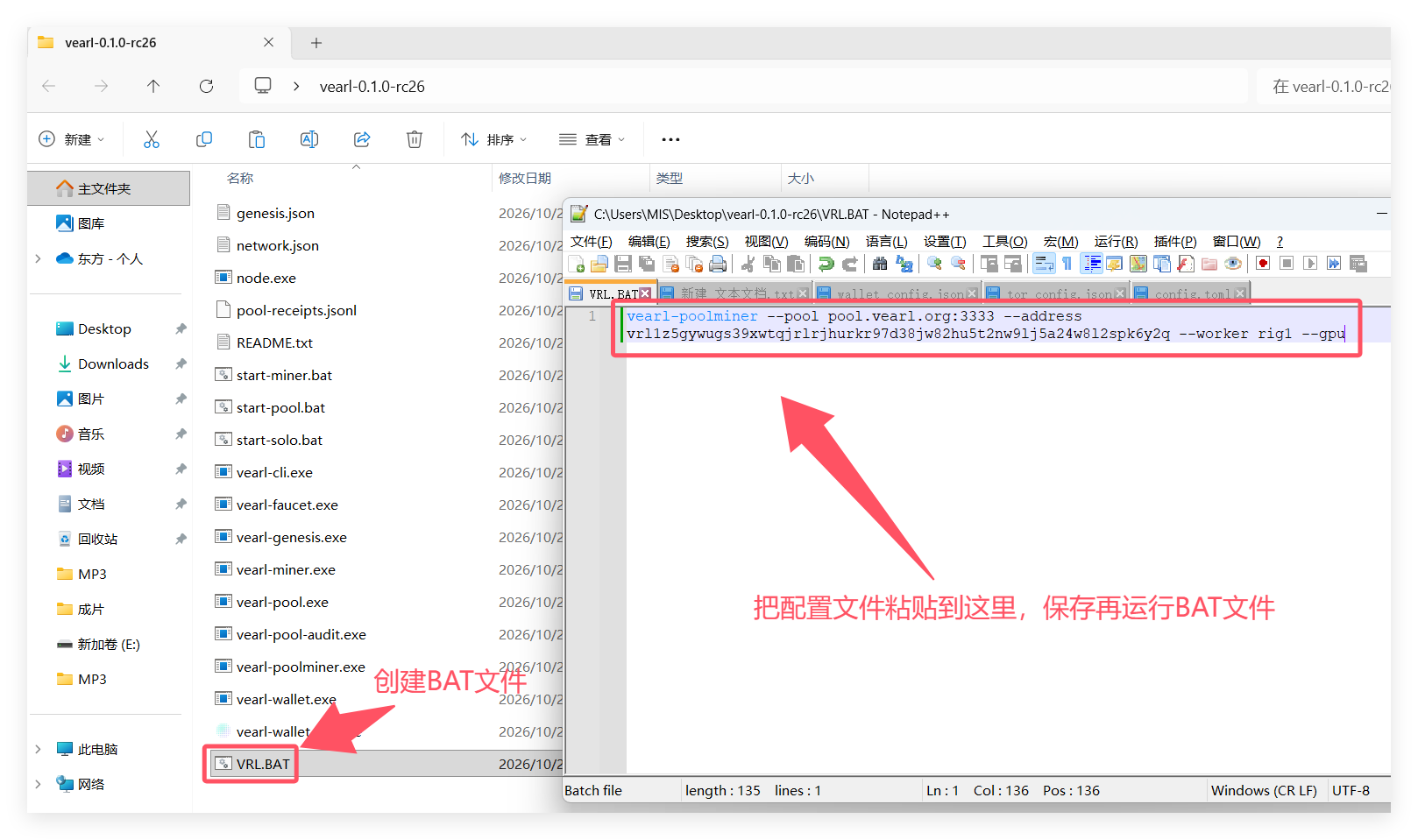The height and width of the screenshot is (840, 1418).
Task: Open the 排序 sort dropdown
Action: tap(494, 139)
